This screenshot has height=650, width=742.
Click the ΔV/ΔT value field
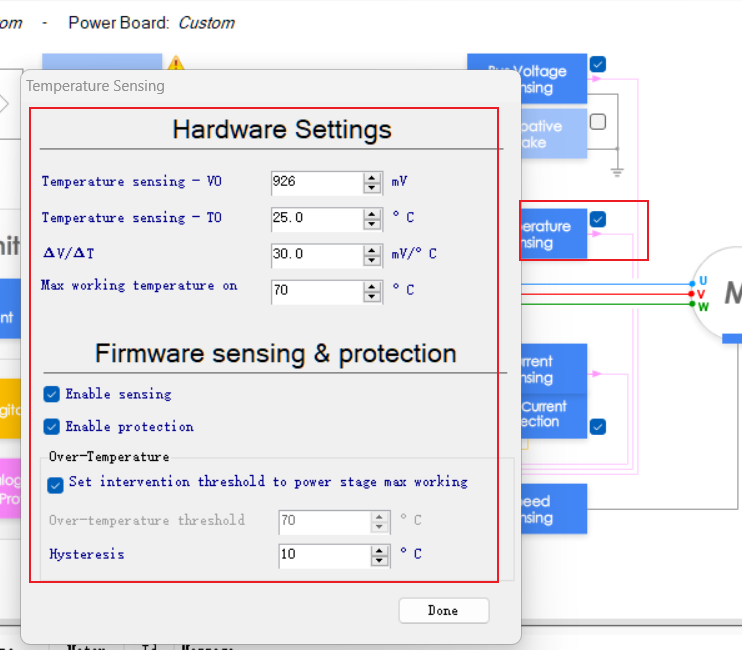[317, 255]
